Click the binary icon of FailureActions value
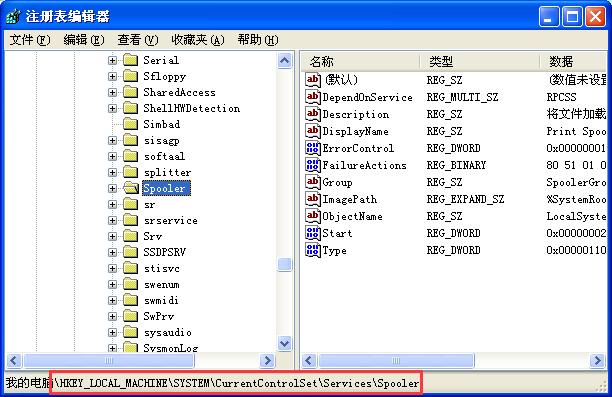 pyautogui.click(x=313, y=165)
